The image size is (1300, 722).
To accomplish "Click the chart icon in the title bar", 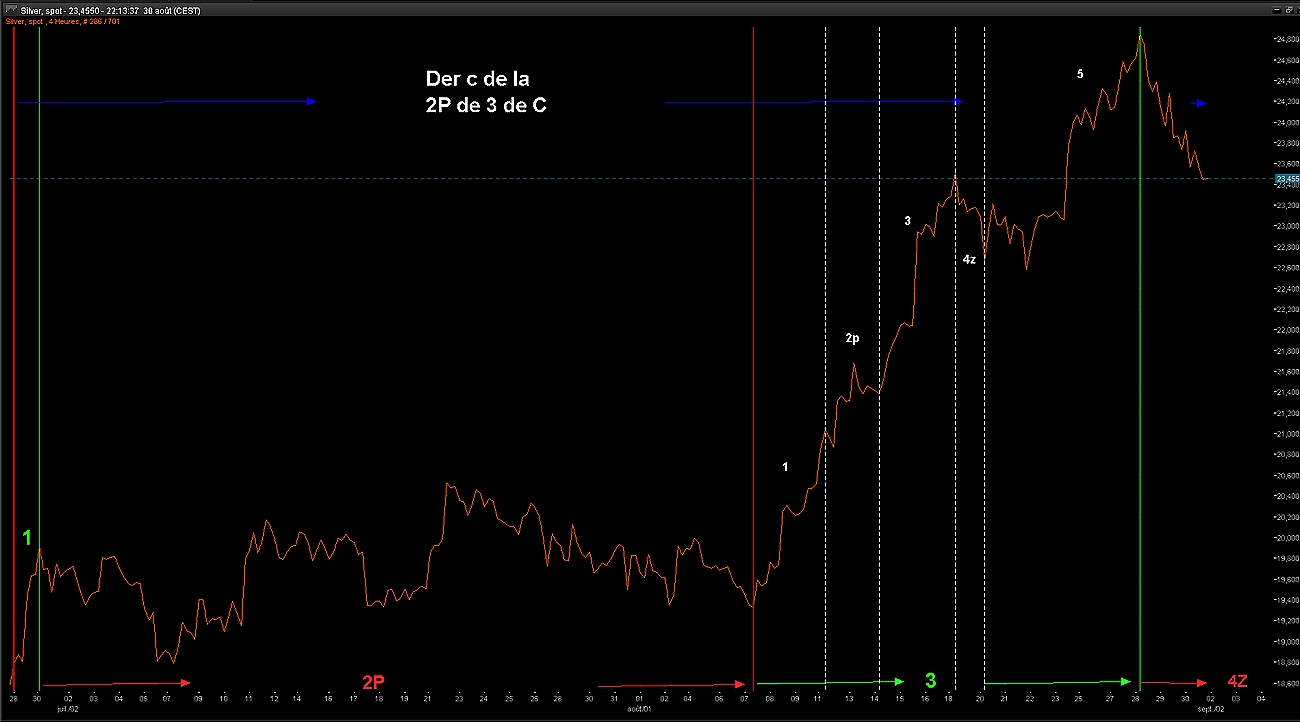I will [10, 9].
